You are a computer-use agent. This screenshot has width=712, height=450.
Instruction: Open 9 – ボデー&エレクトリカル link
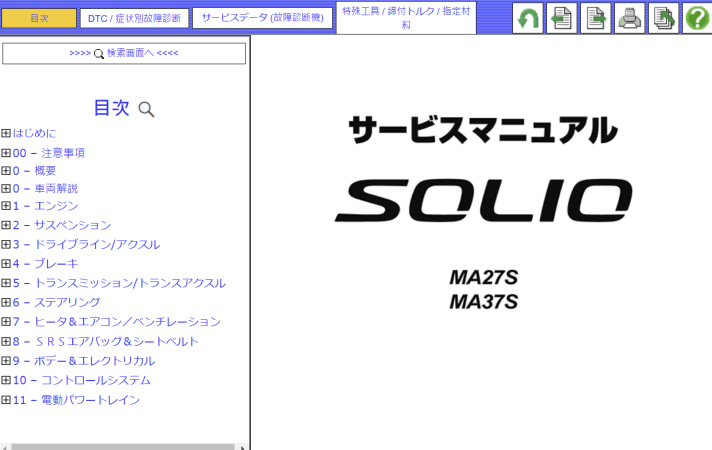coord(84,361)
